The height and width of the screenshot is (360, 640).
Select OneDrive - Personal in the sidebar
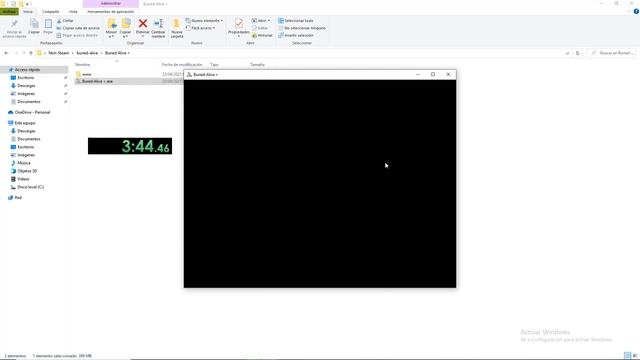(x=32, y=112)
